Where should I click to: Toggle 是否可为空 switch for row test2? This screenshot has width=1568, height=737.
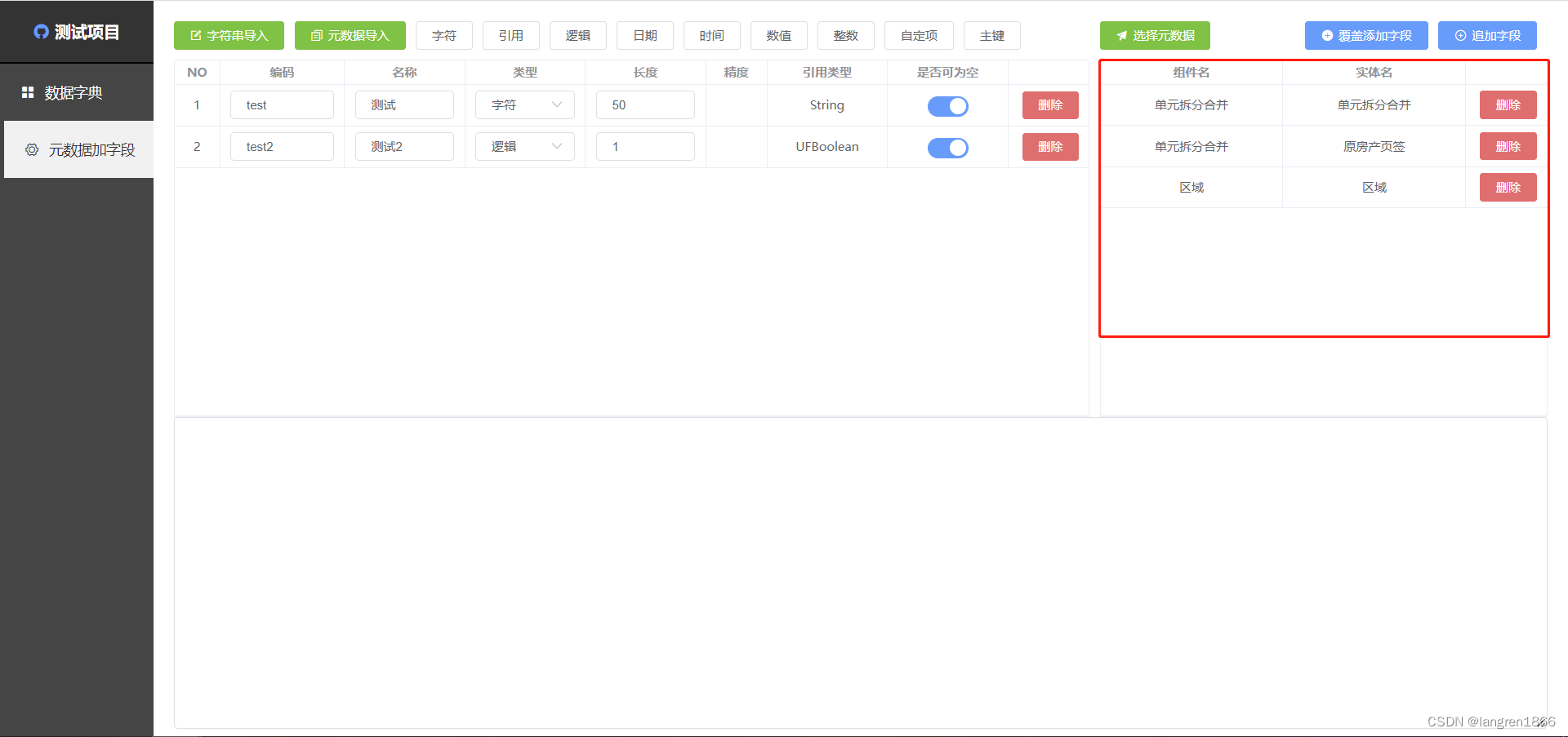947,148
